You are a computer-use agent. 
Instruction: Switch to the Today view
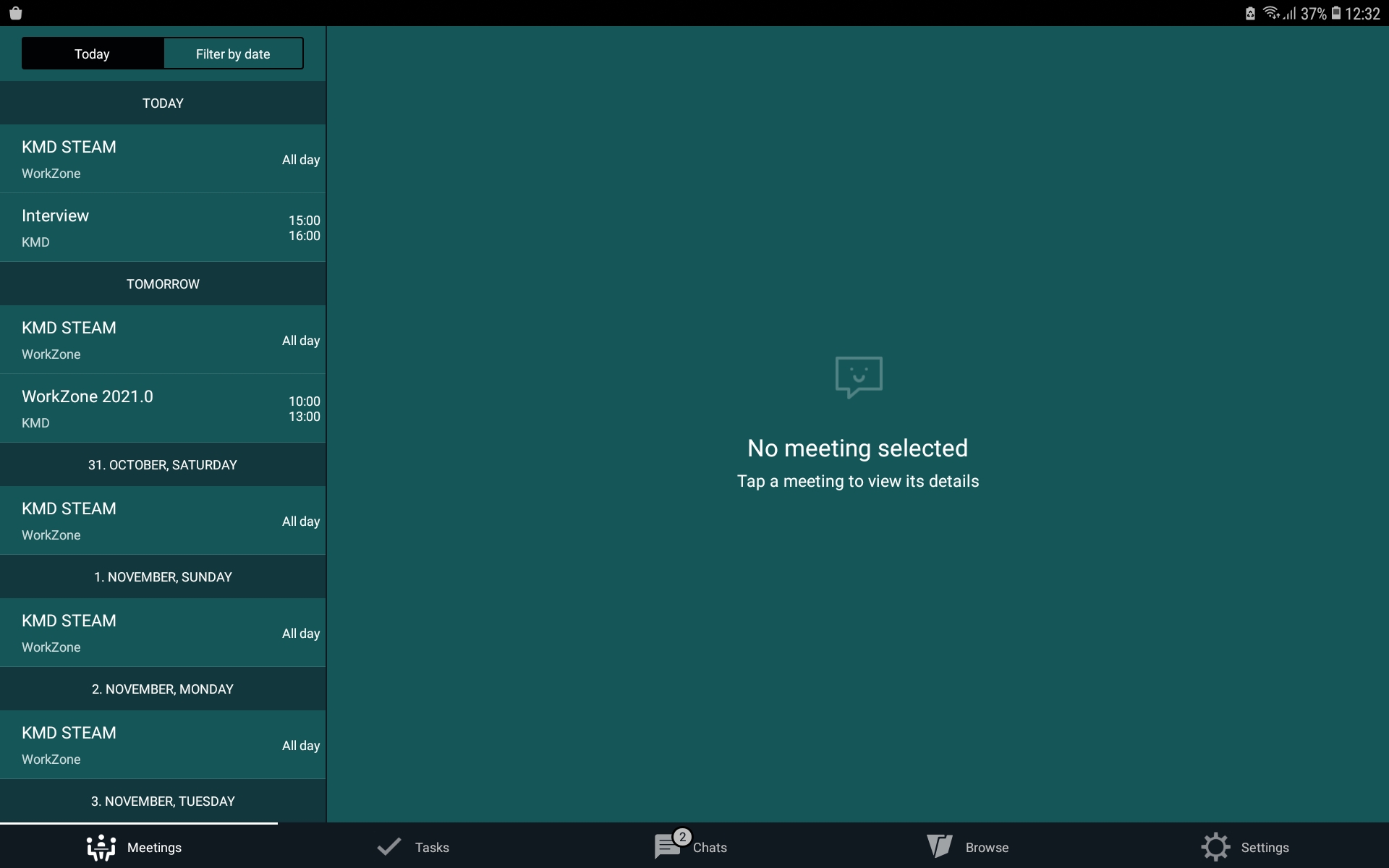[x=93, y=54]
